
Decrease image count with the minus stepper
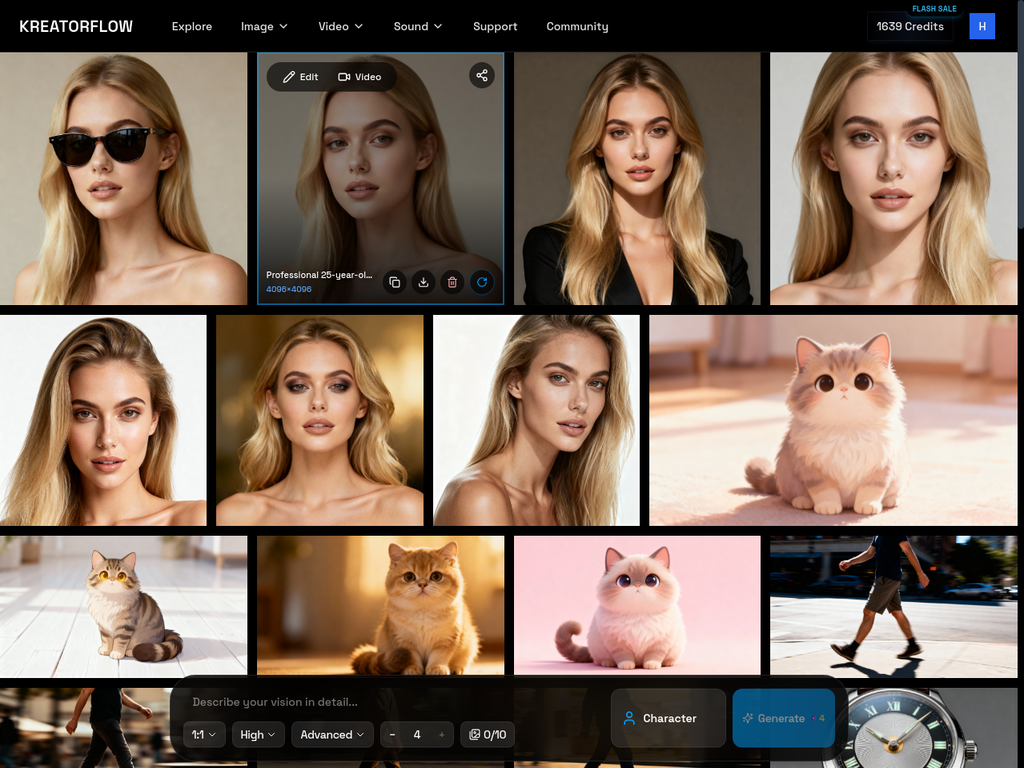392,734
